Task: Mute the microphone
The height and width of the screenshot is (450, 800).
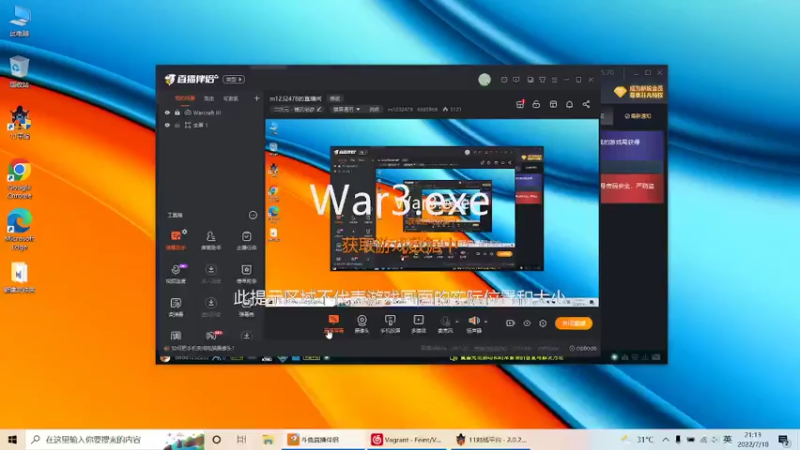Action: click(445, 323)
